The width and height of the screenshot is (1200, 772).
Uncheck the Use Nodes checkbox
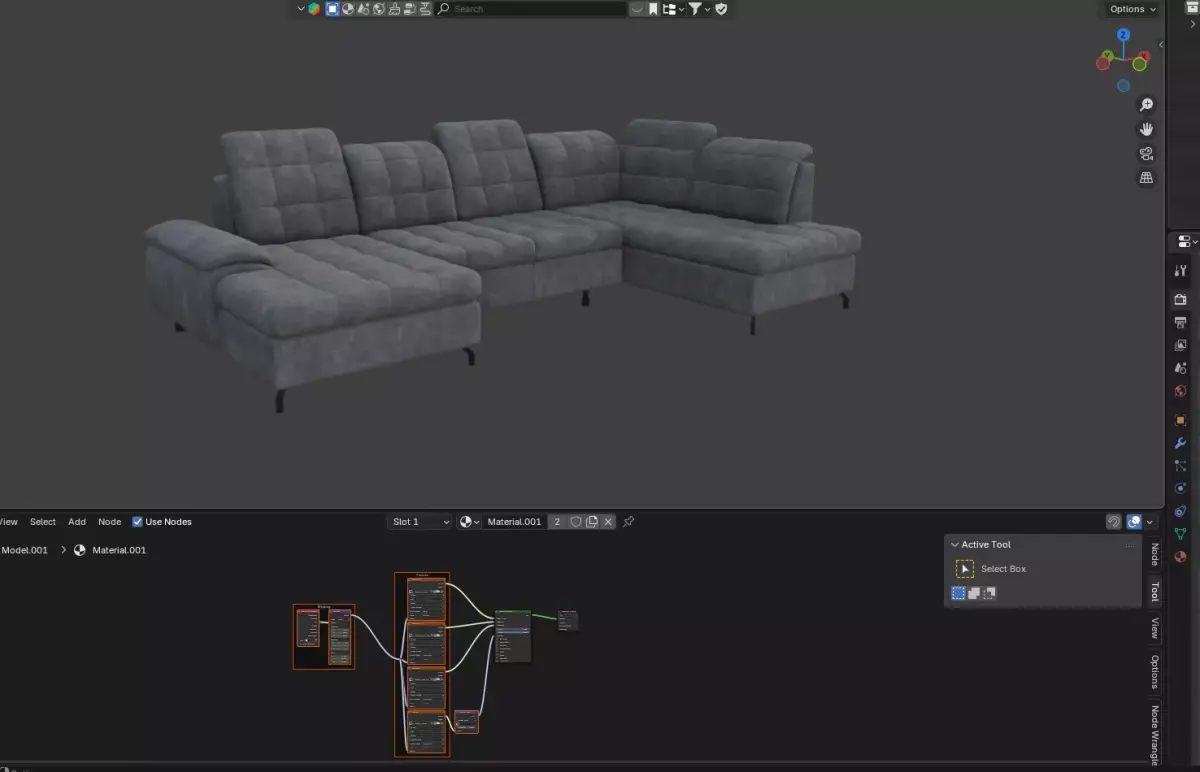tap(138, 522)
